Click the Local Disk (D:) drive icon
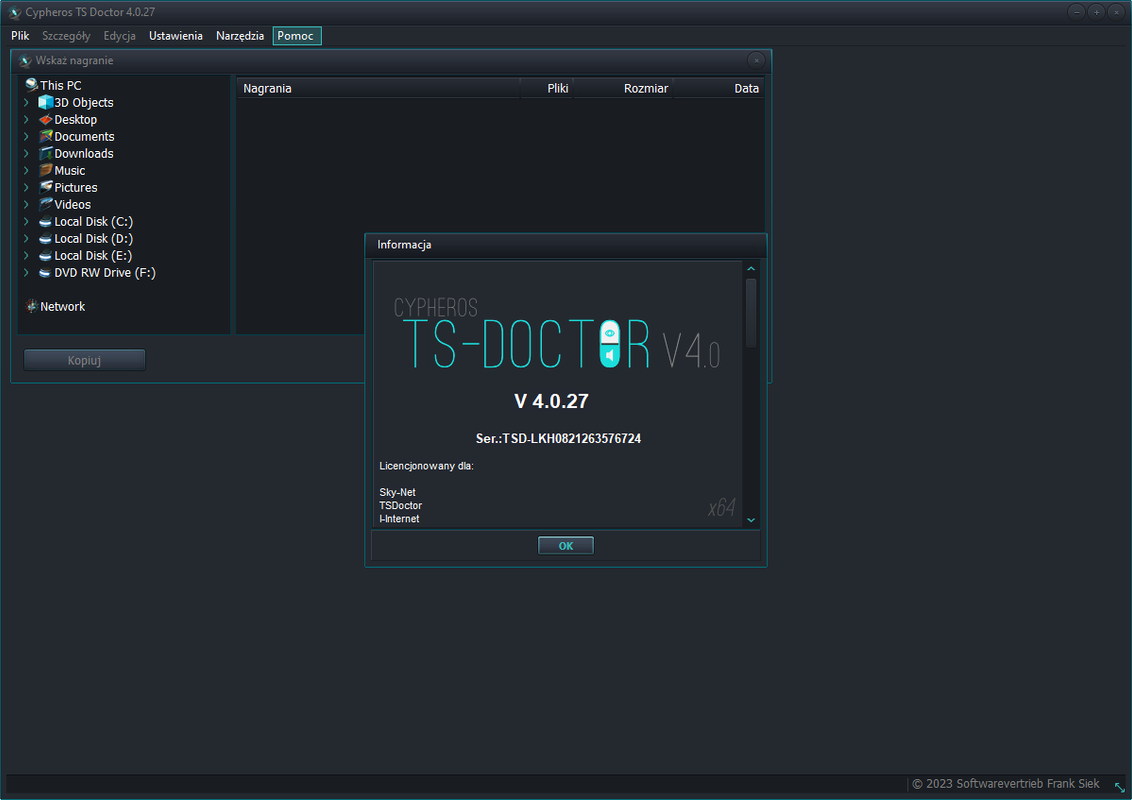The height and width of the screenshot is (800, 1132). (45, 239)
